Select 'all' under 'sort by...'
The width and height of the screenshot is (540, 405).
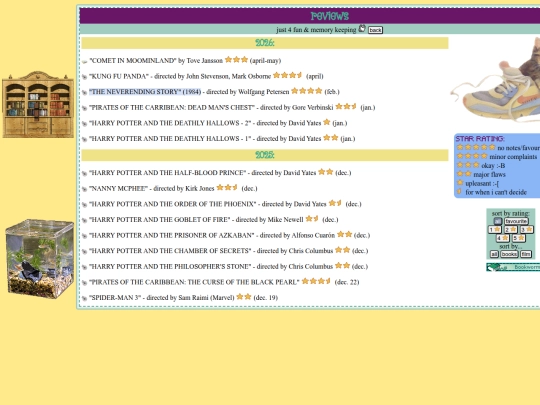494,254
